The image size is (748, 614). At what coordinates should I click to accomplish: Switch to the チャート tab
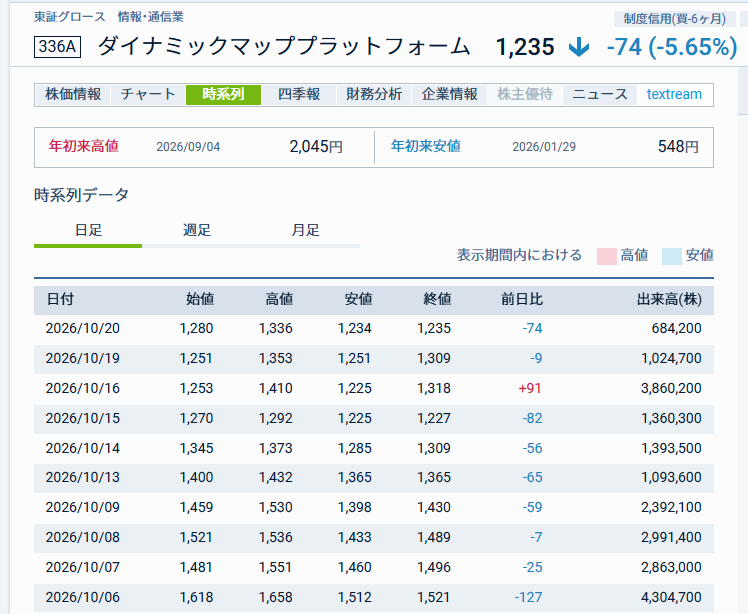coord(148,94)
